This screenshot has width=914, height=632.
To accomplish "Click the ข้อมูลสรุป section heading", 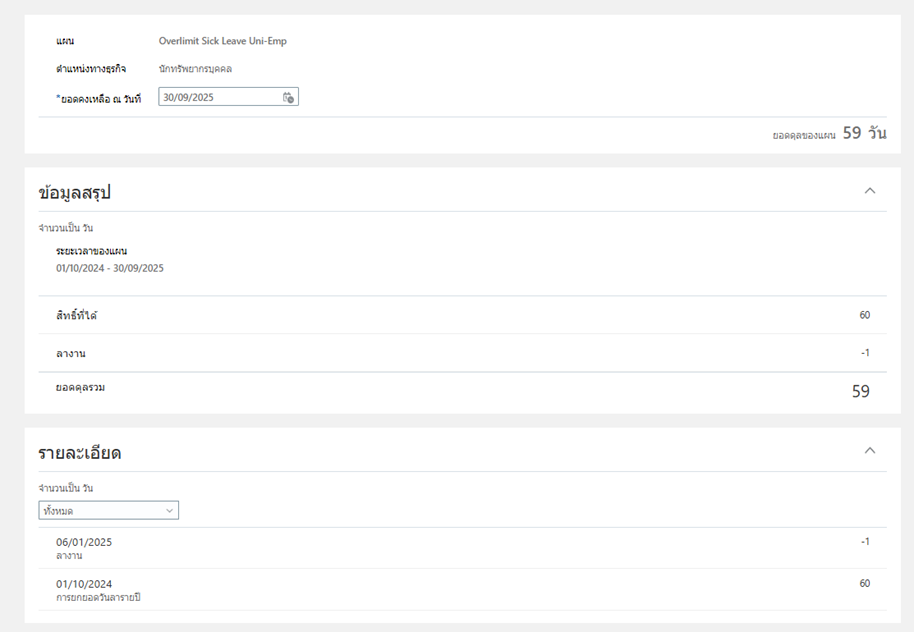I will (74, 193).
